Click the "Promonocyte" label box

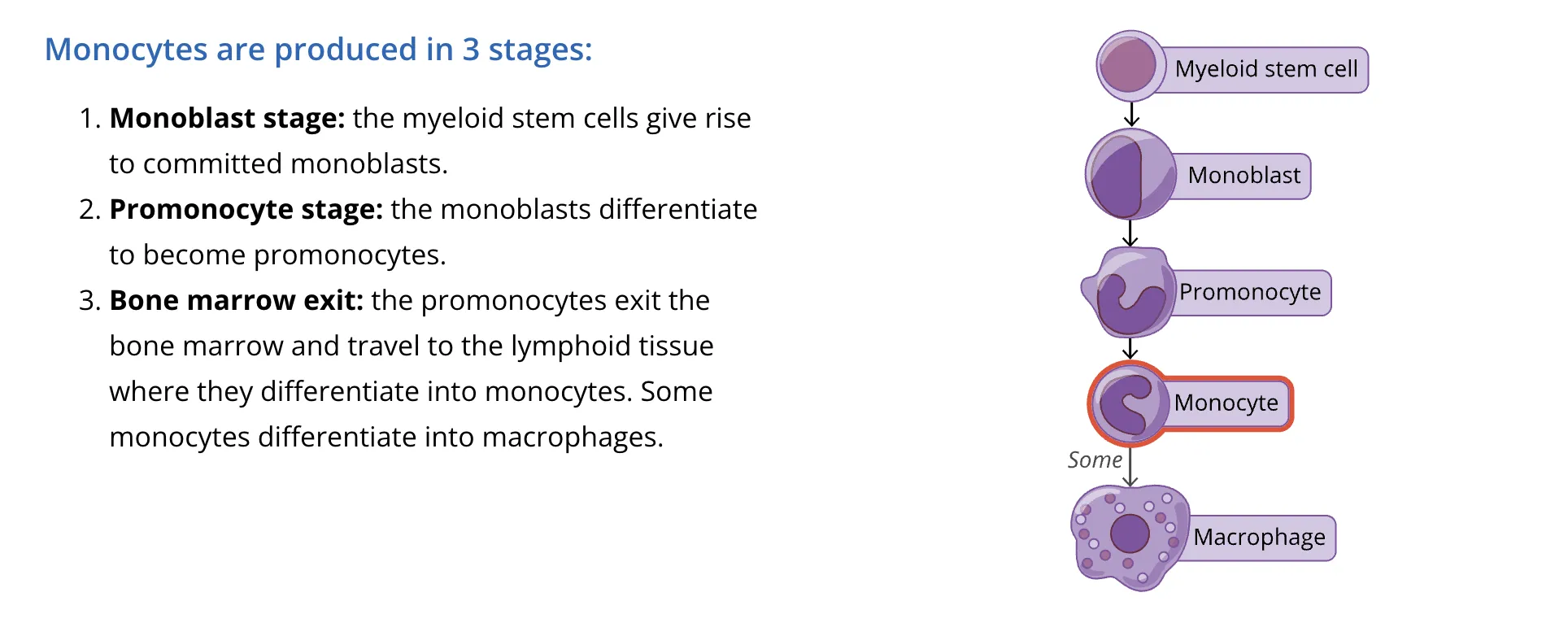(x=1250, y=292)
